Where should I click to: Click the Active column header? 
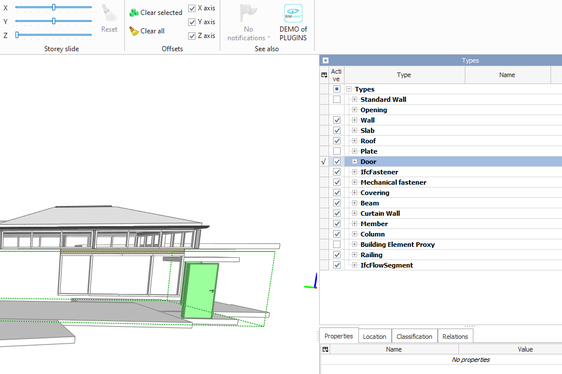click(336, 75)
